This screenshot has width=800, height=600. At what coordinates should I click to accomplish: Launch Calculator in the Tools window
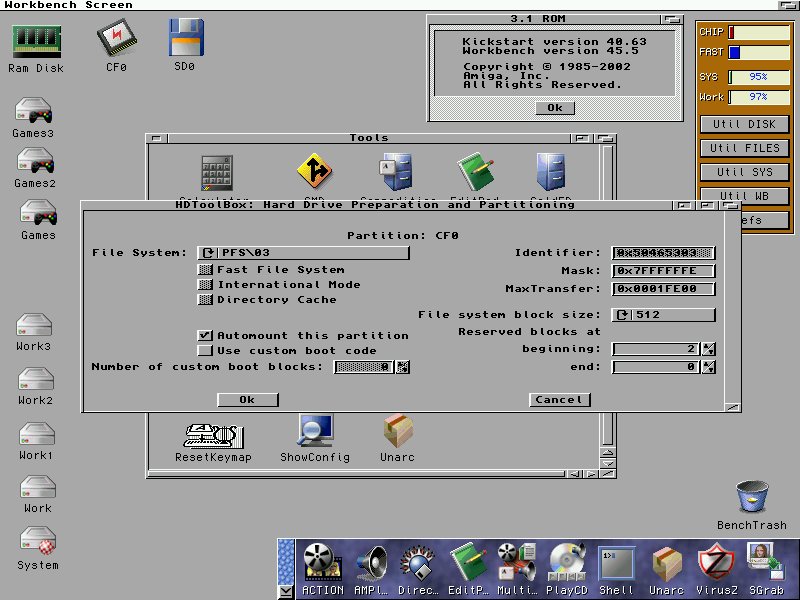click(217, 173)
